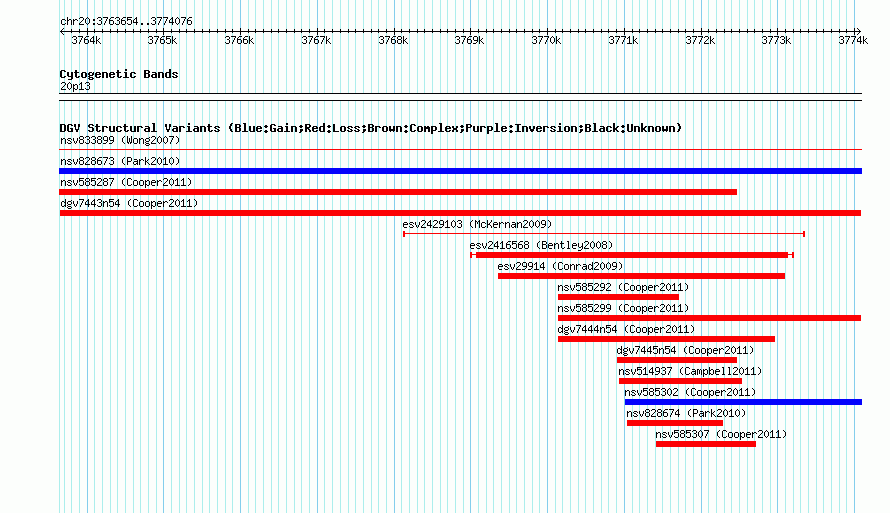Click the esv29914 (Conrad2009) label
The image size is (890, 513).
coord(560,266)
